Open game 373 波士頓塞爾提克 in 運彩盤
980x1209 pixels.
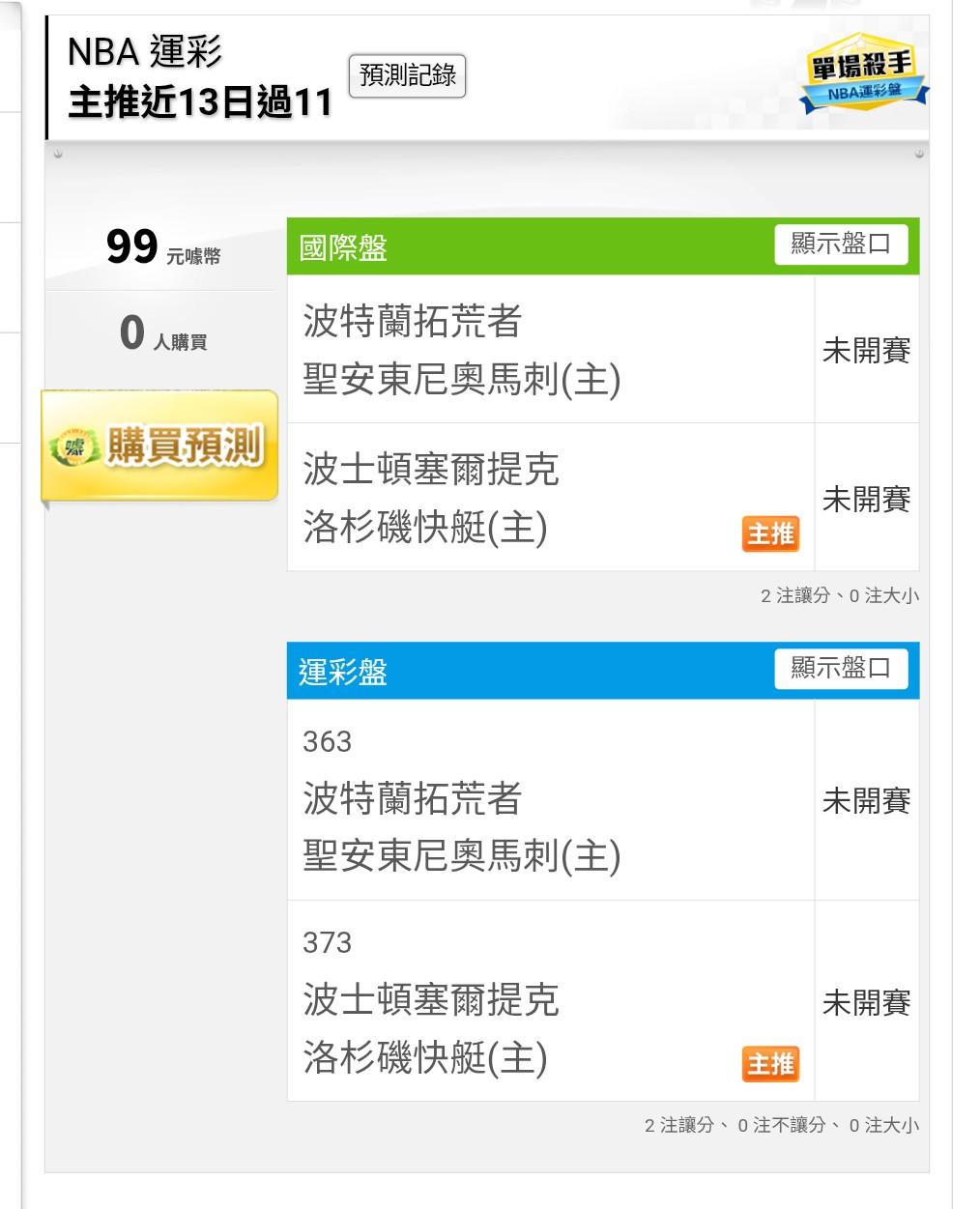pos(431,1000)
